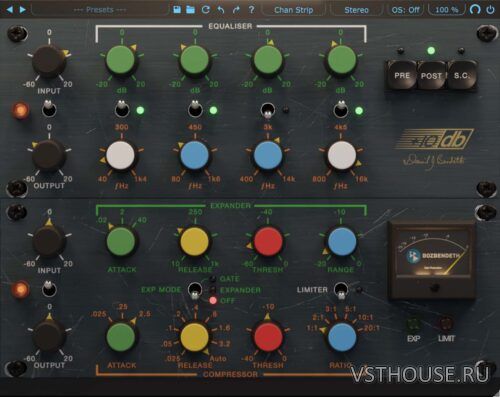Click the fourth green EQ dB gain knob
The height and width of the screenshot is (397, 500).
(342, 60)
